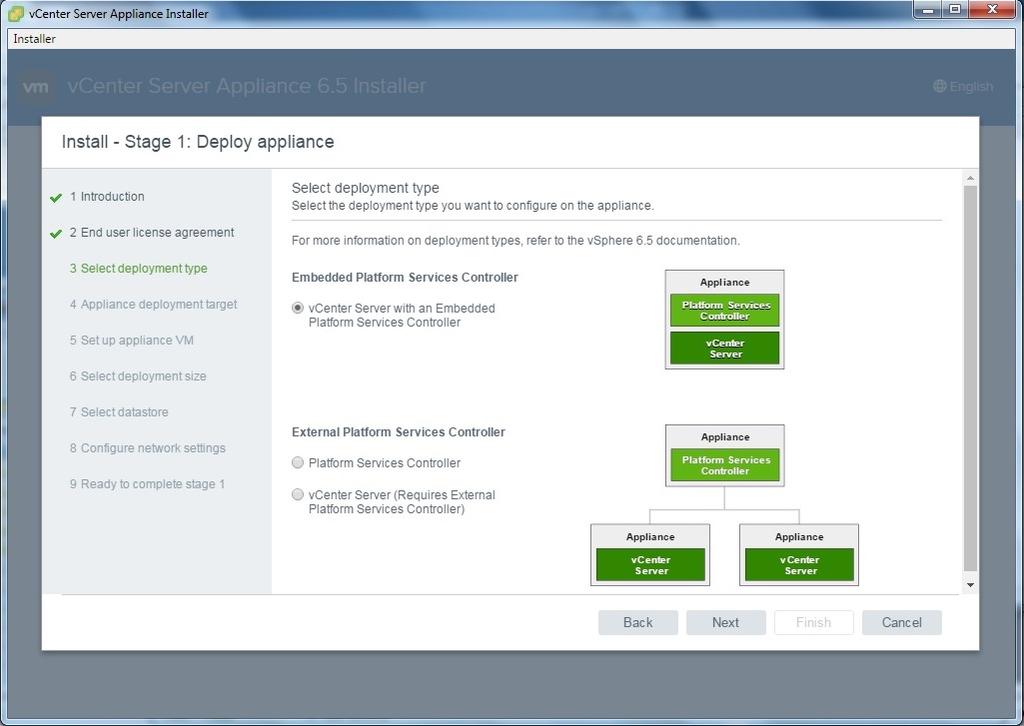Choose vCenter Server requiring External PSC

tap(298, 494)
